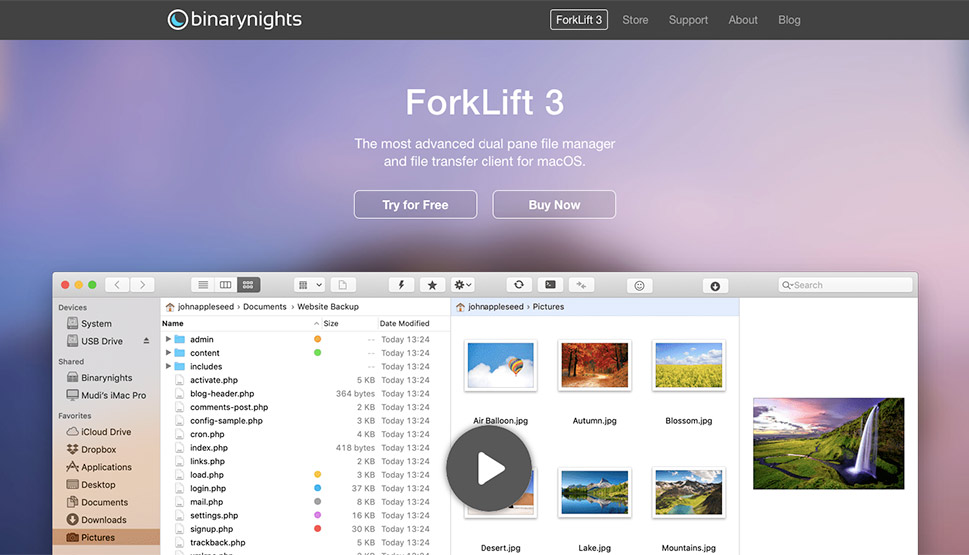Switch to list view mode

click(203, 284)
